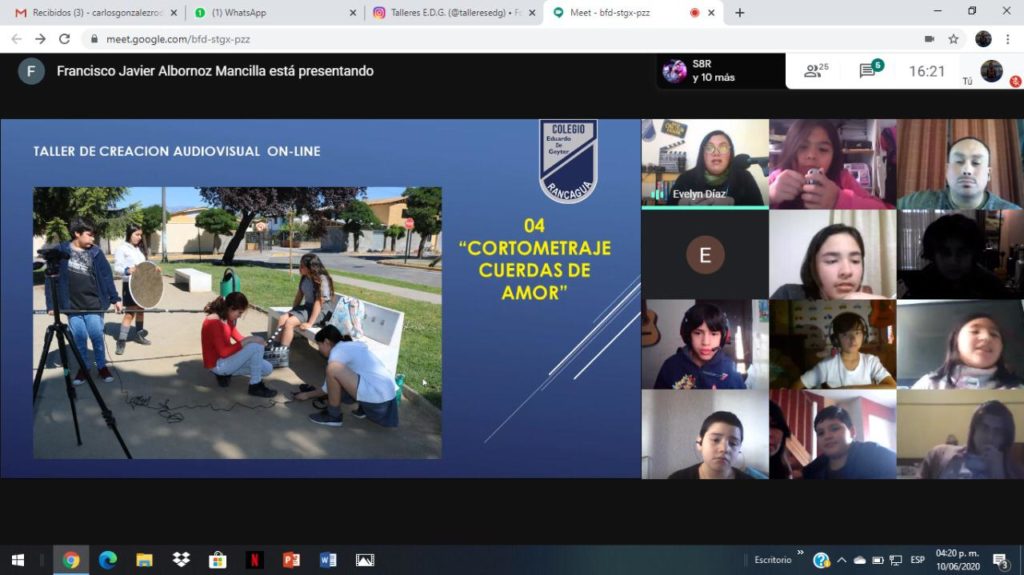Click the camera icon in address bar

[x=929, y=39]
